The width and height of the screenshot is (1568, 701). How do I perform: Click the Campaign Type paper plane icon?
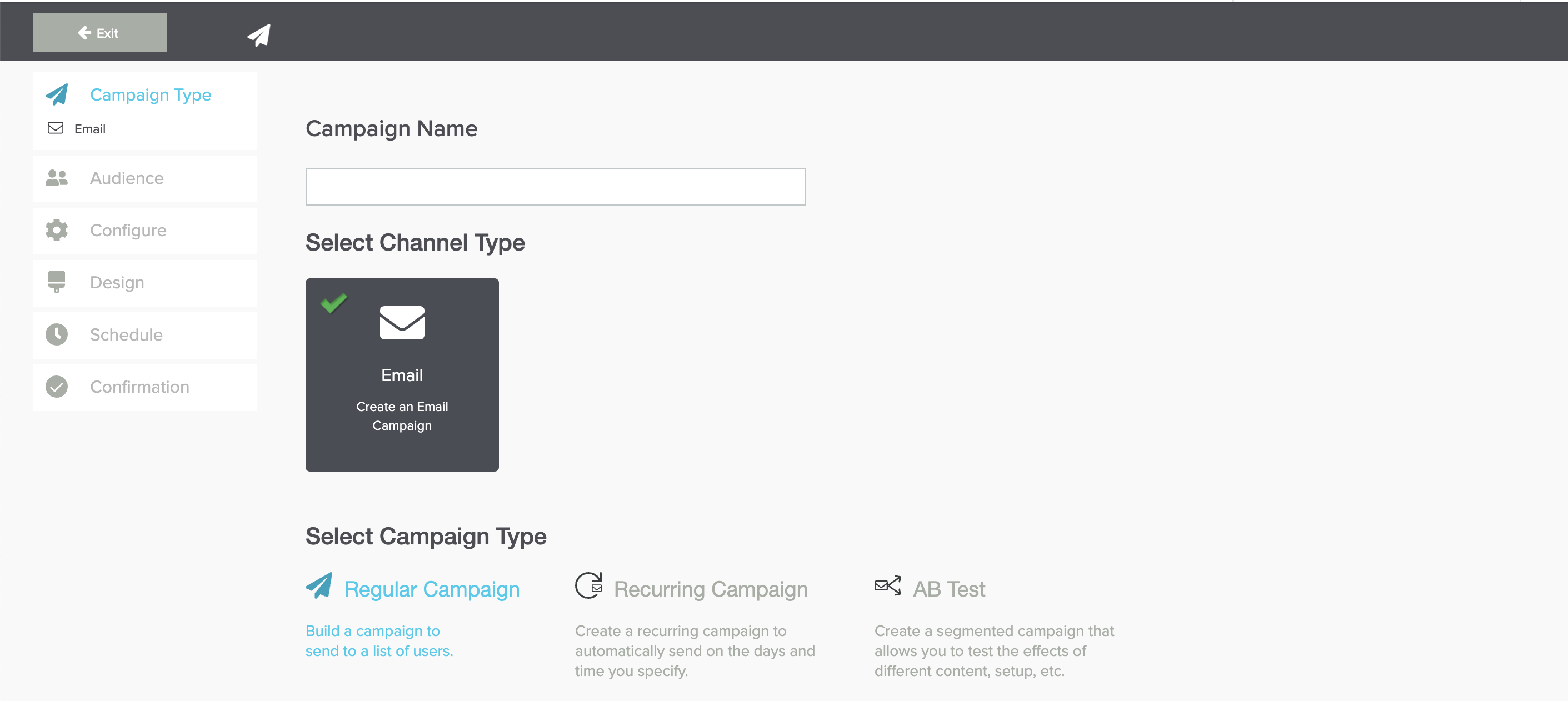click(57, 94)
